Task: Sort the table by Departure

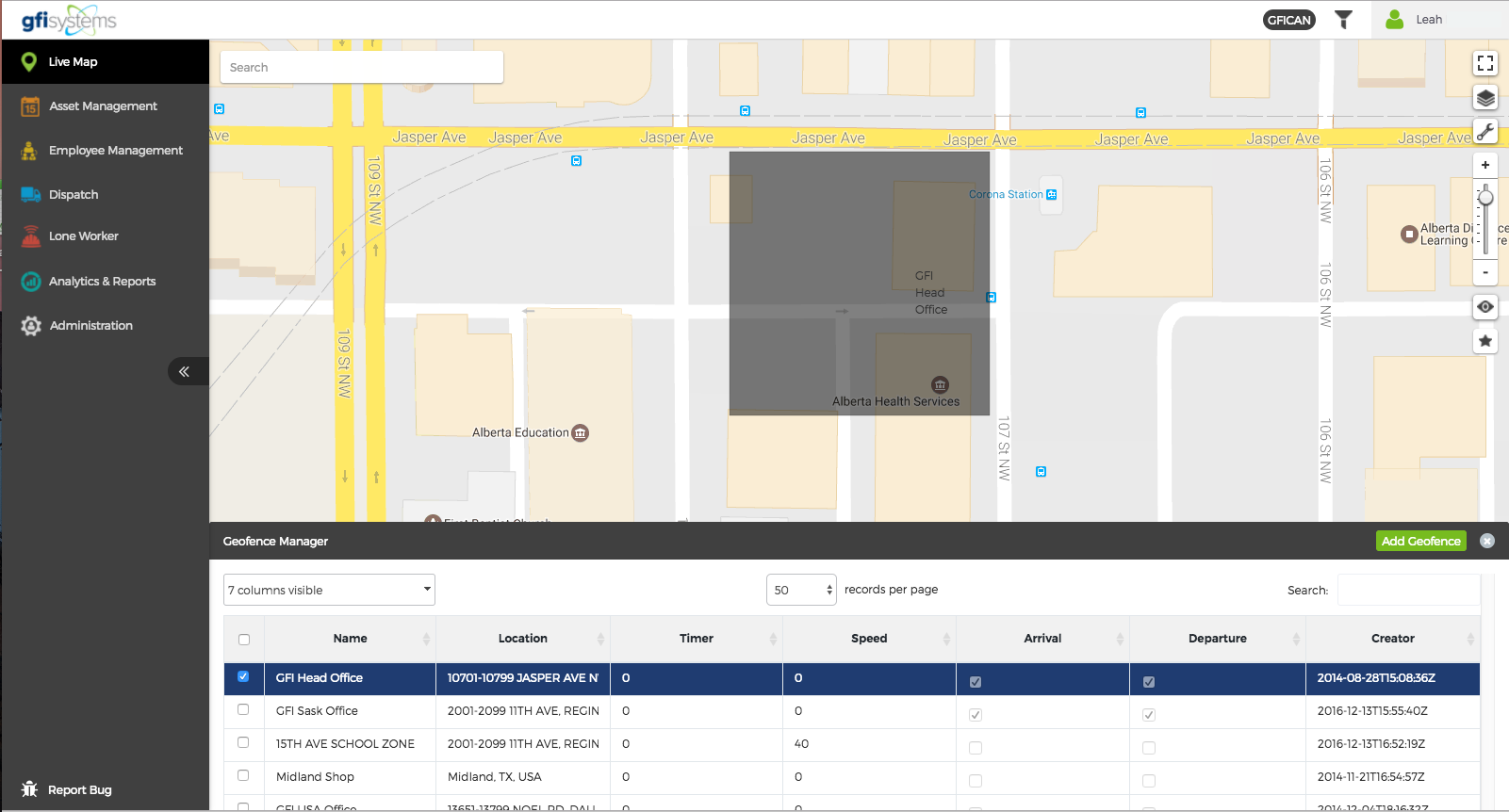Action: pos(1218,639)
